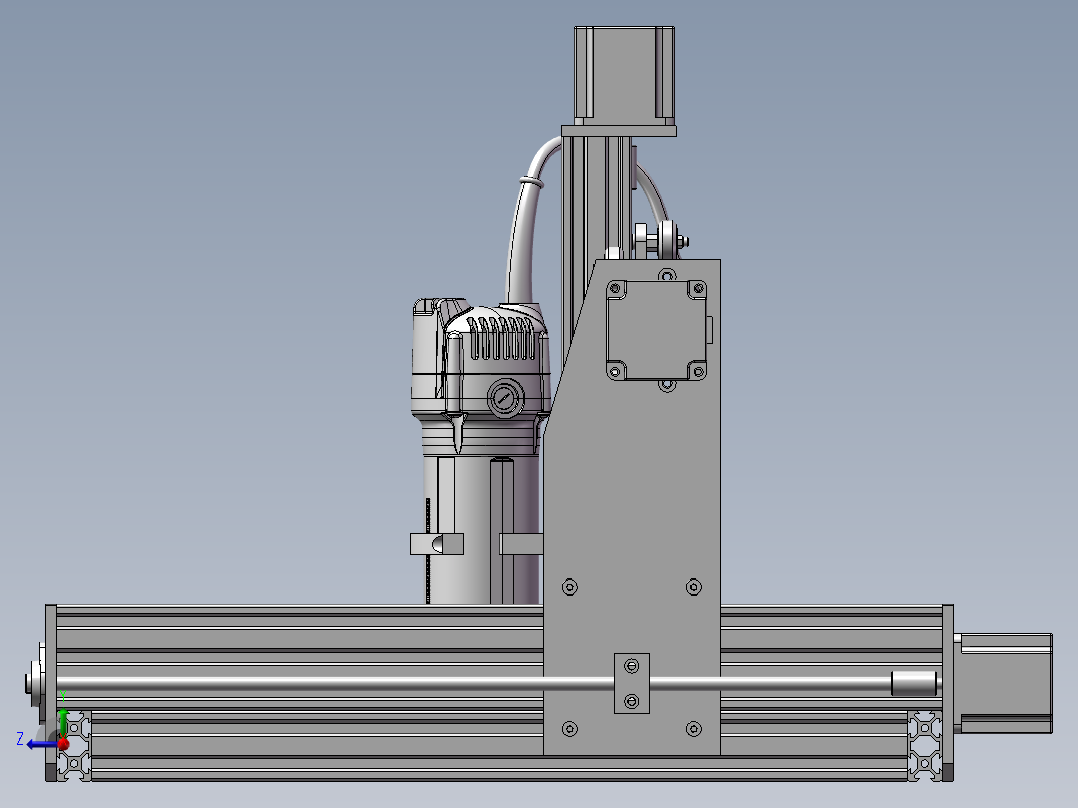Select the round dial on router body
The width and height of the screenshot is (1078, 808).
pos(505,398)
